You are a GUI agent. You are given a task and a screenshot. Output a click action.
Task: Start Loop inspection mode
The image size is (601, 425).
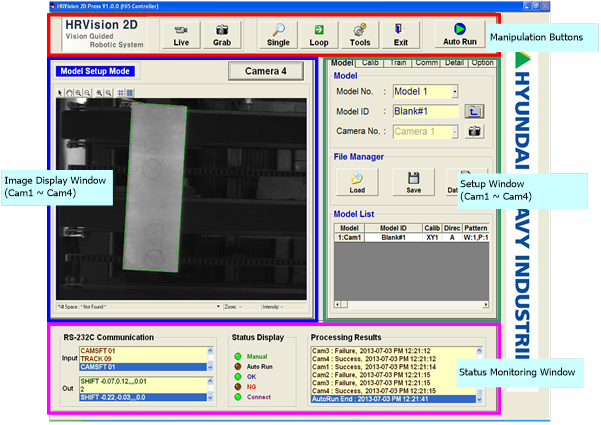click(319, 35)
